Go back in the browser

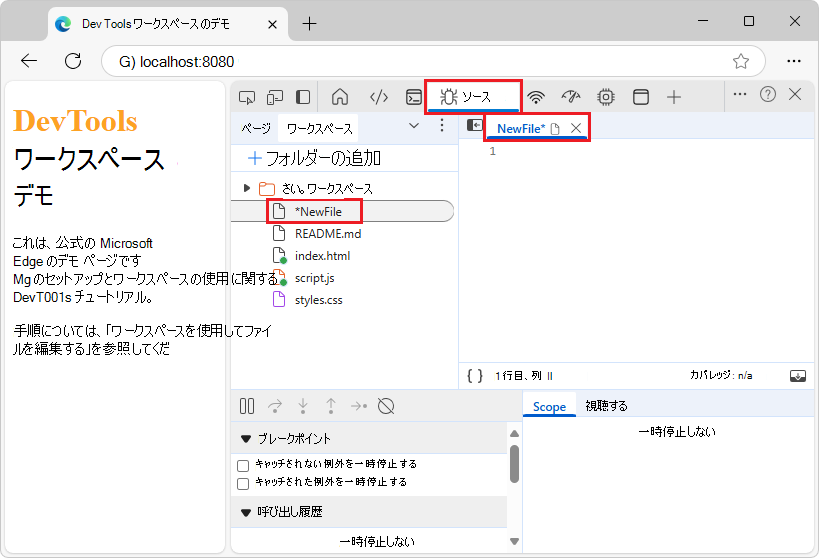(x=29, y=61)
